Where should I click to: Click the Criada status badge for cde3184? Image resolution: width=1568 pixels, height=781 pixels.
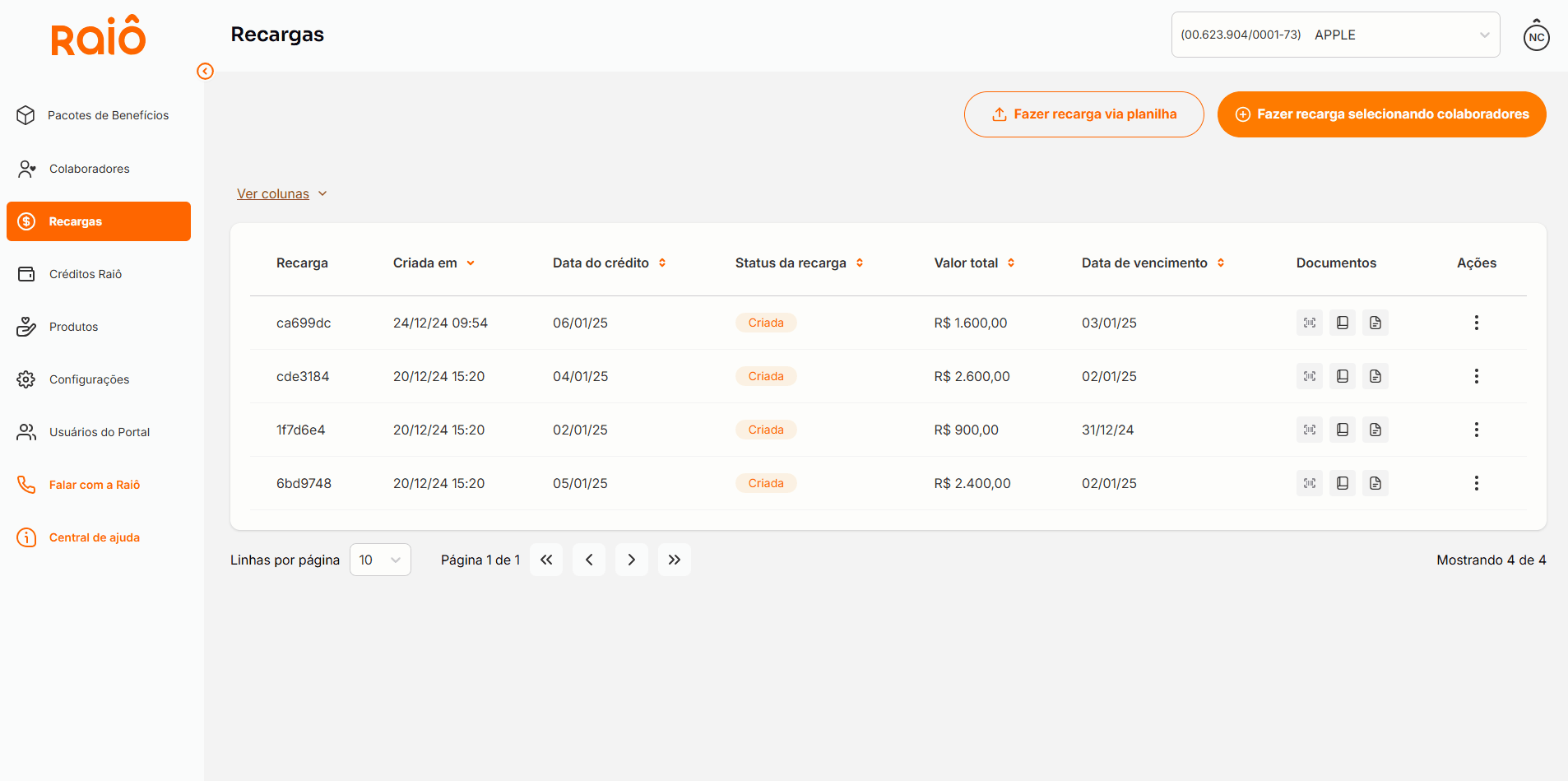pyautogui.click(x=765, y=376)
